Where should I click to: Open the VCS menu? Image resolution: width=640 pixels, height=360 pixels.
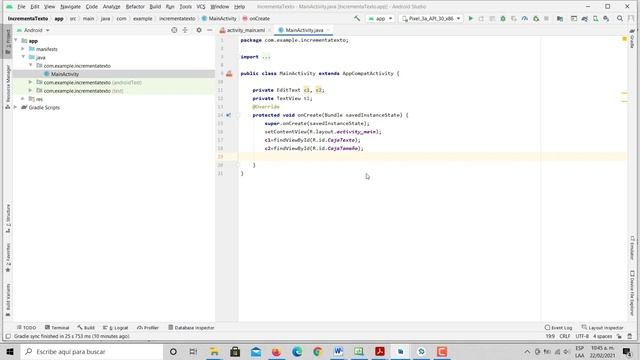pos(201,7)
